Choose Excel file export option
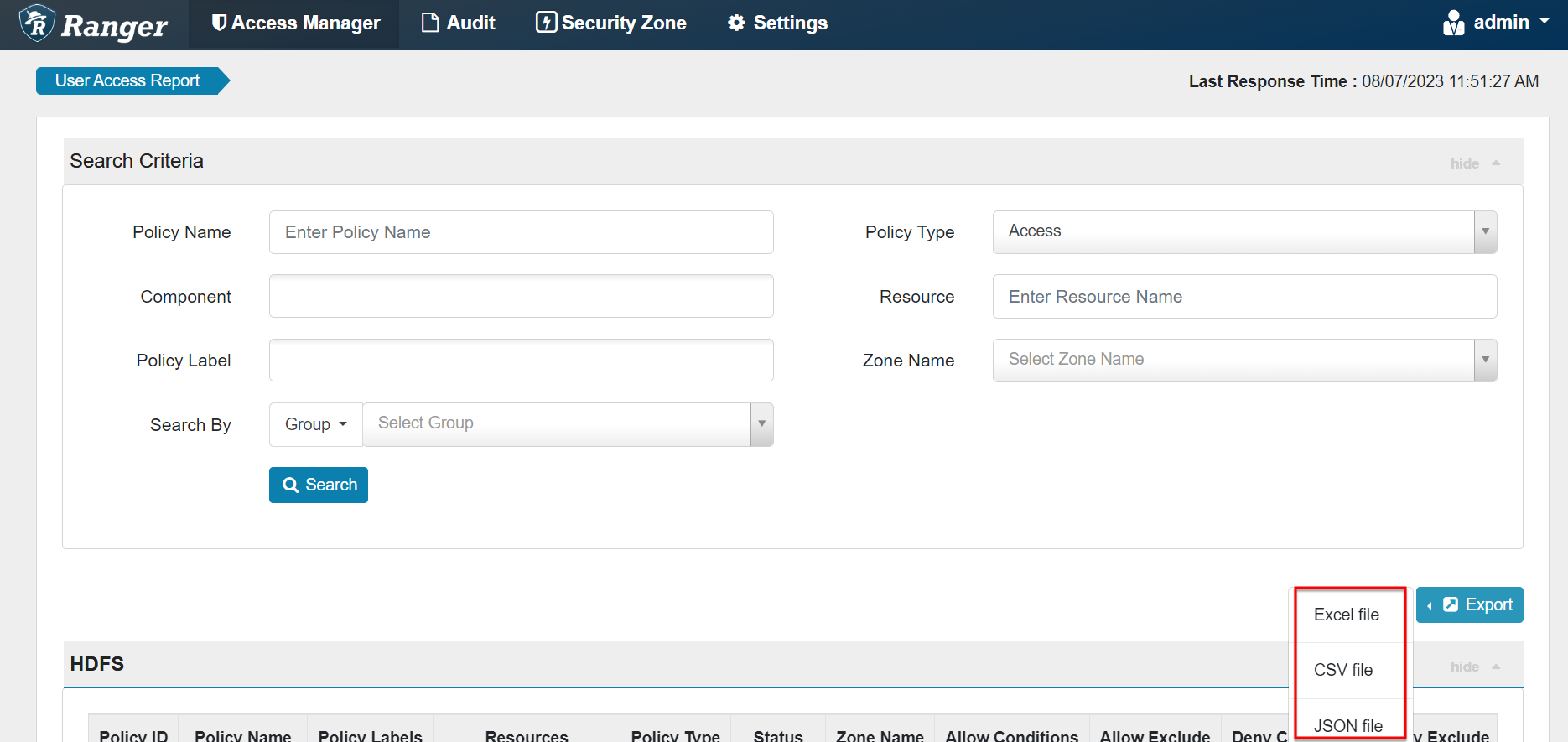Image resolution: width=1568 pixels, height=742 pixels. point(1347,615)
